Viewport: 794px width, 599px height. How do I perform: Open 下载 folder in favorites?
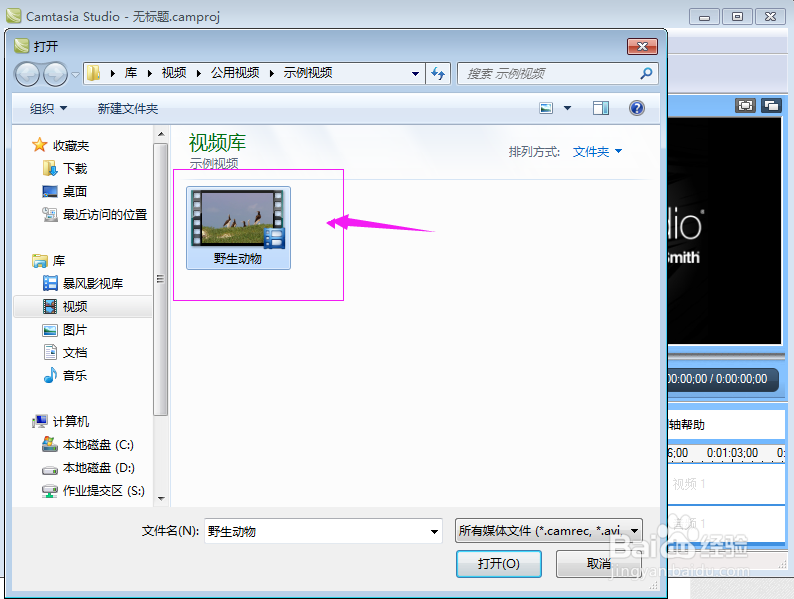pyautogui.click(x=65, y=169)
